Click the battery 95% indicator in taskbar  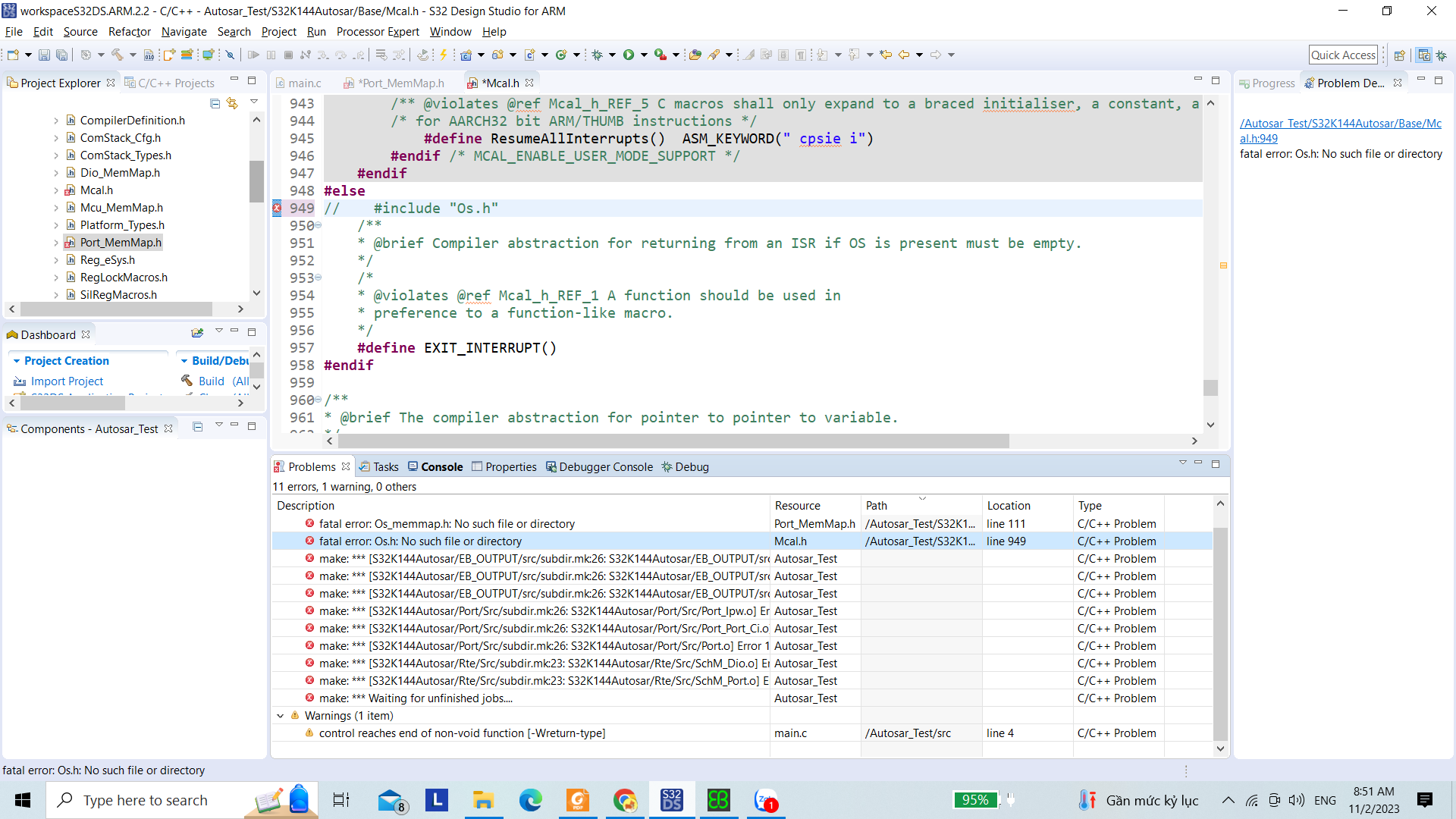(x=975, y=799)
